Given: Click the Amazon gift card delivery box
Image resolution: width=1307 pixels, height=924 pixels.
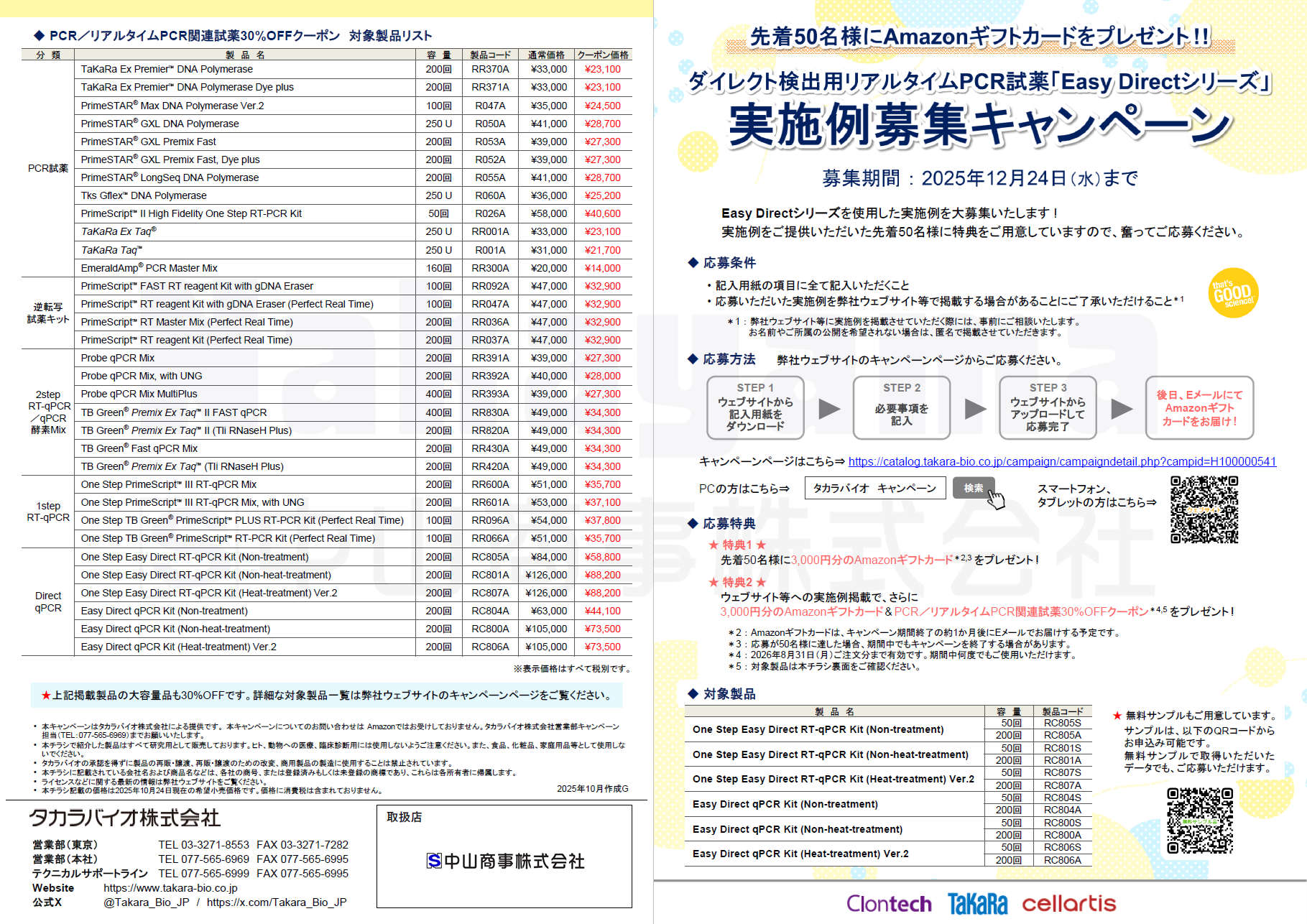Looking at the screenshot, I should pyautogui.click(x=1199, y=407).
